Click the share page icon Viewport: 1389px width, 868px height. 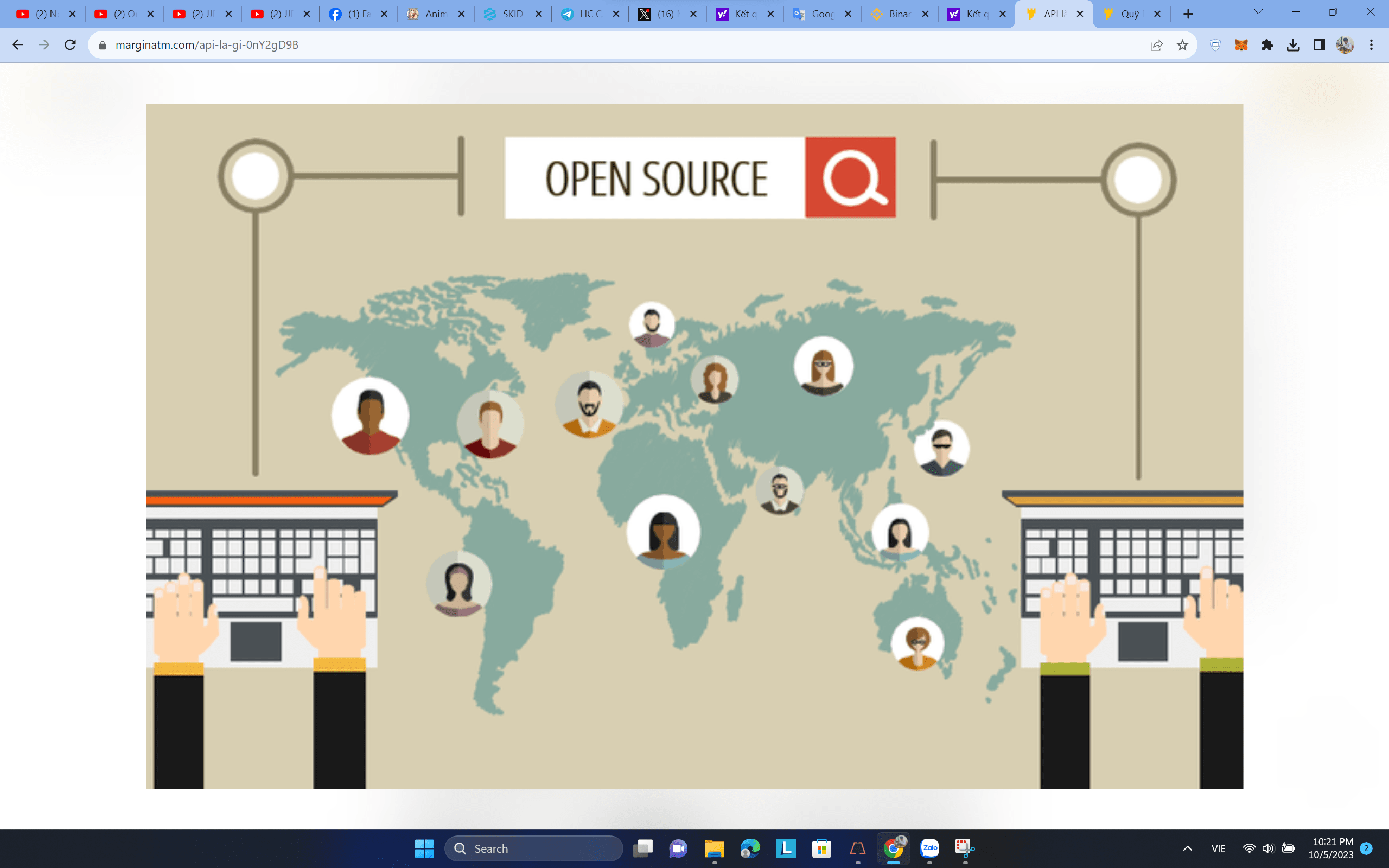click(x=1156, y=45)
